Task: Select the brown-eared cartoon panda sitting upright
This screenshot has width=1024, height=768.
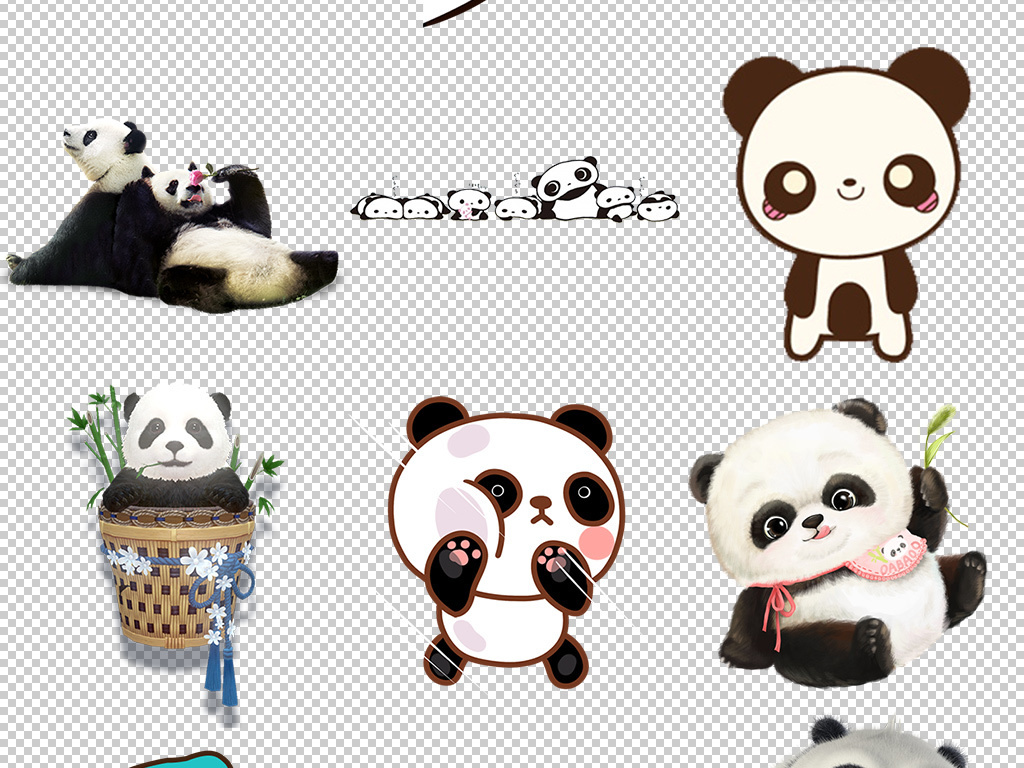Action: (846, 204)
